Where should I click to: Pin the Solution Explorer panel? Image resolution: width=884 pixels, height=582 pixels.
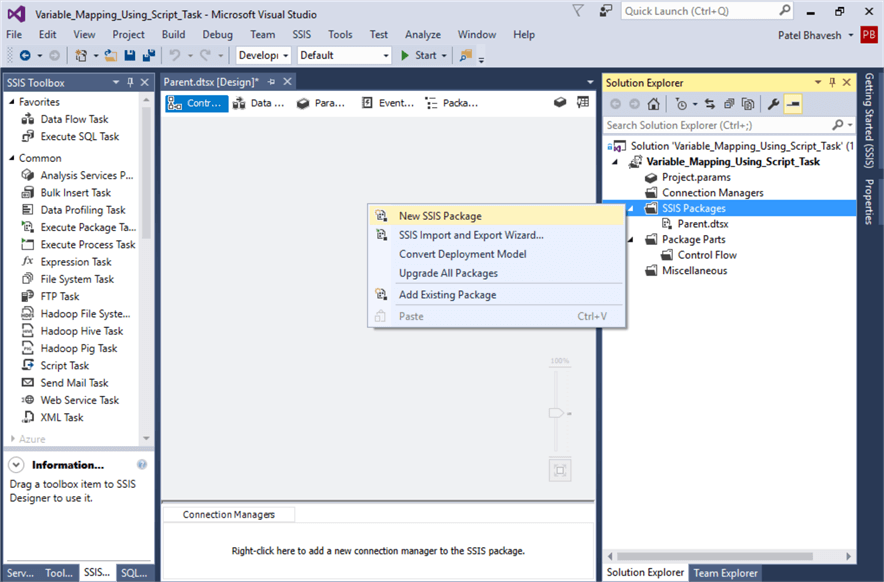(831, 82)
